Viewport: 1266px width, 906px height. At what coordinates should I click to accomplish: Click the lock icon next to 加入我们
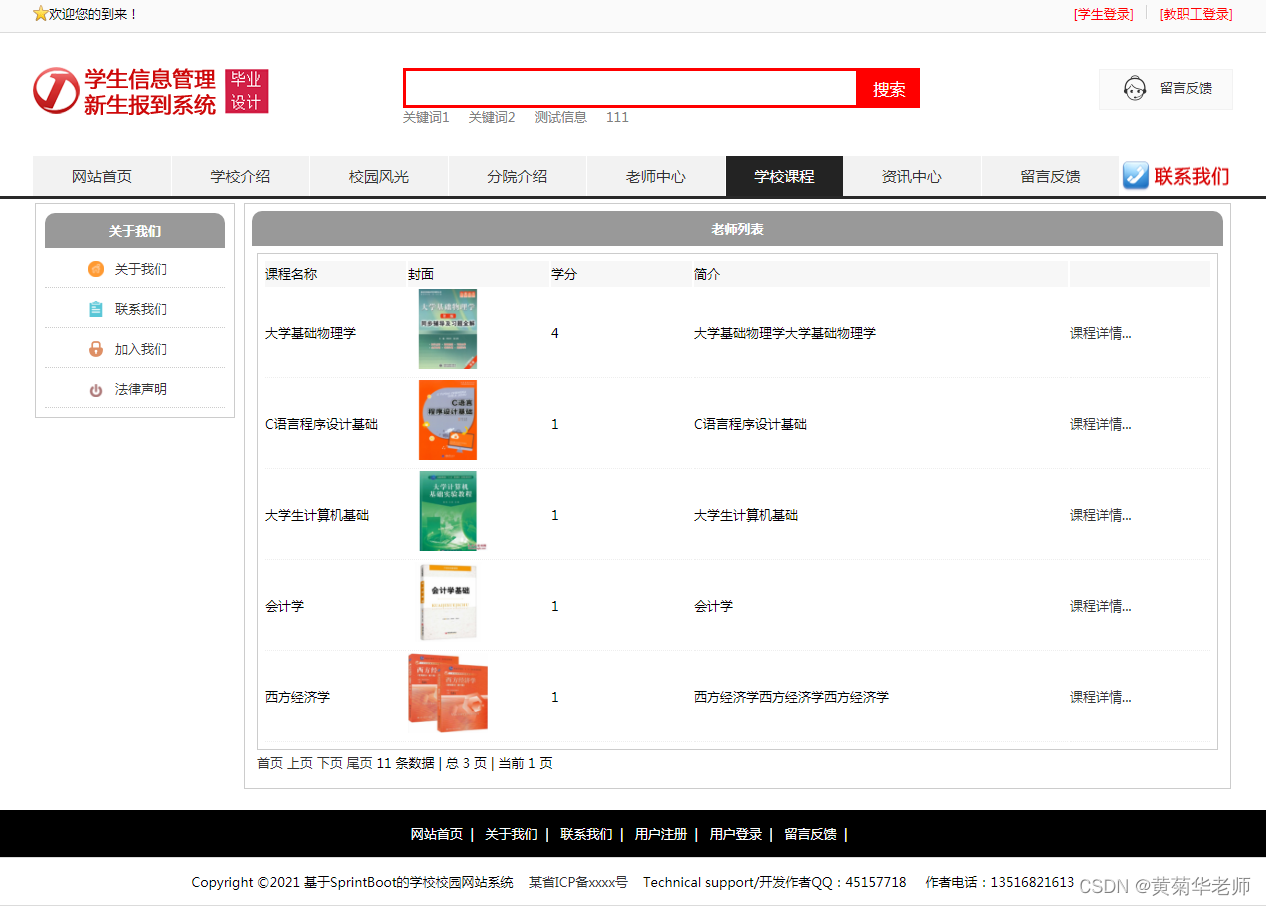95,349
